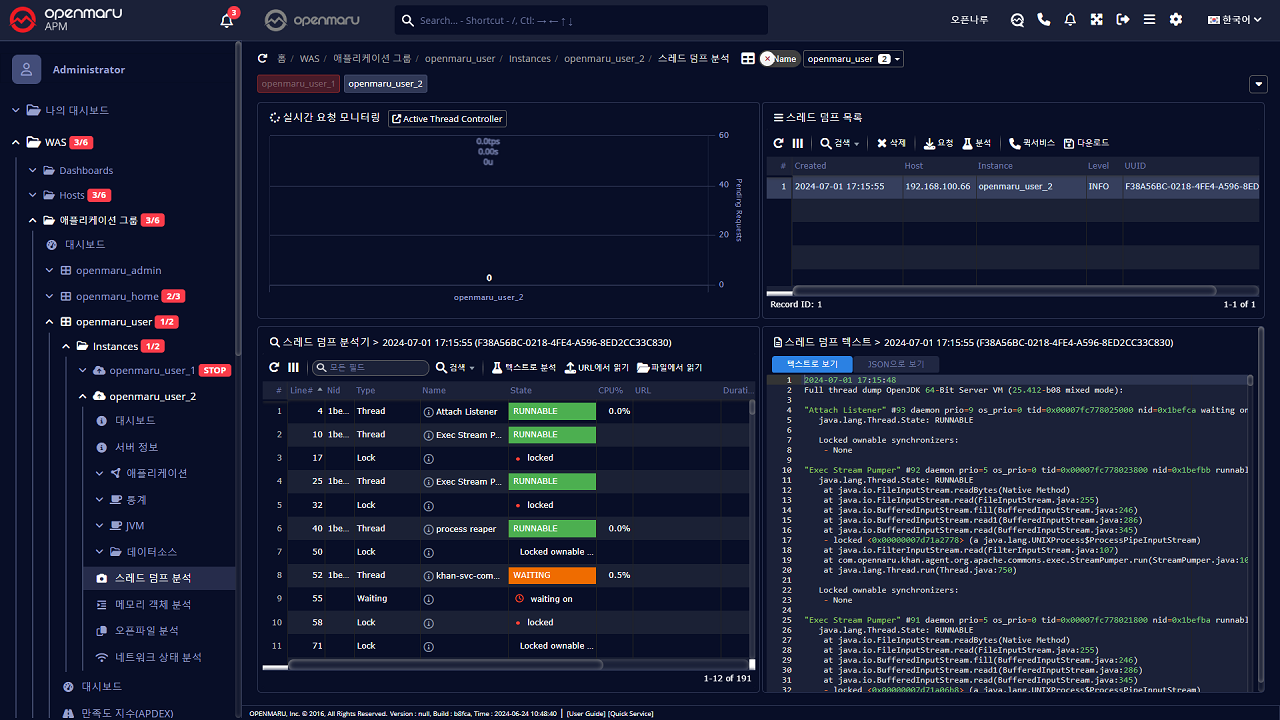Open the settings gear in top bar
1280x720 pixels.
tap(1176, 20)
